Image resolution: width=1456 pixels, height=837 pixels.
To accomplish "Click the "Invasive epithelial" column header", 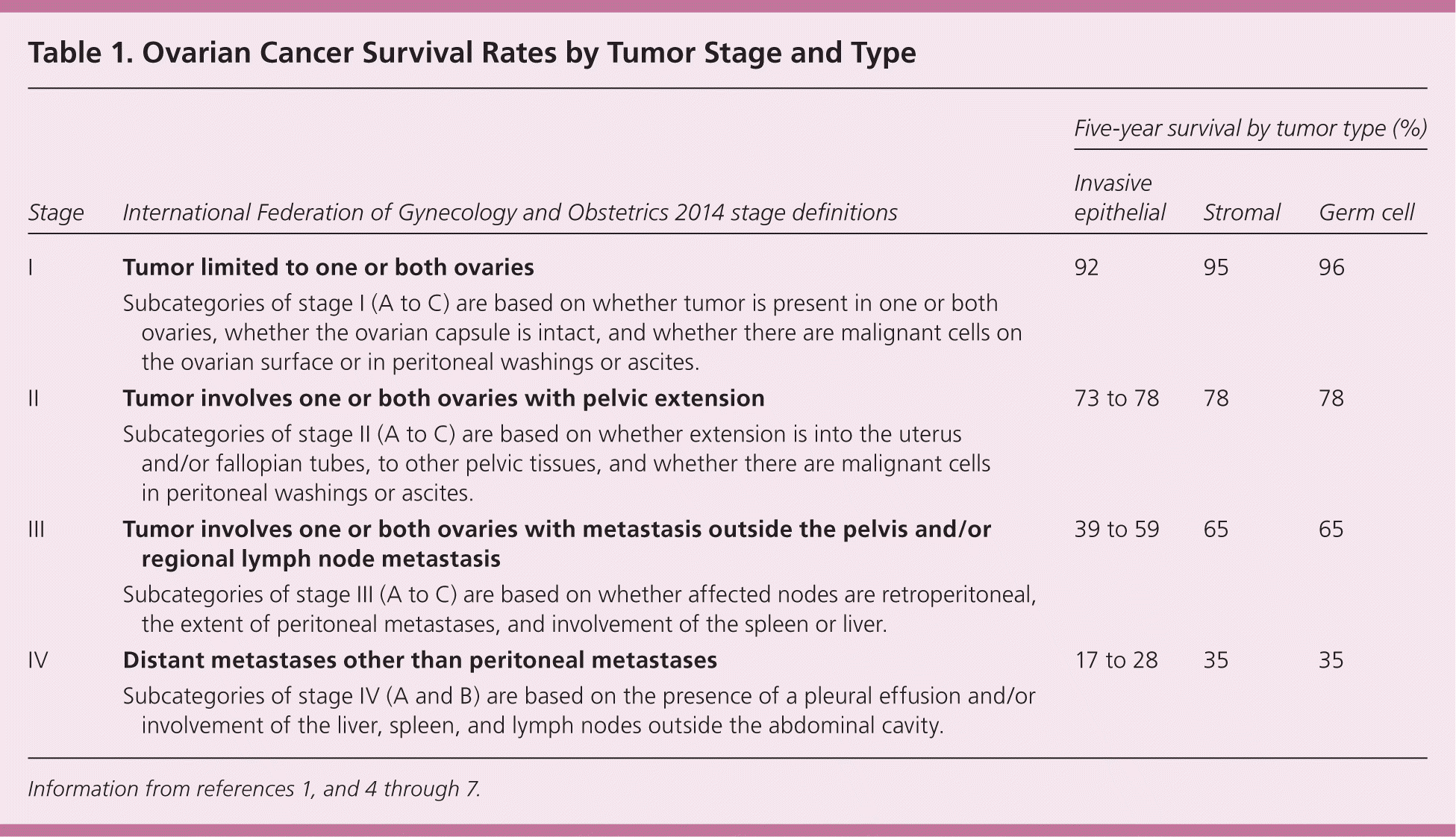I will point(1119,198).
